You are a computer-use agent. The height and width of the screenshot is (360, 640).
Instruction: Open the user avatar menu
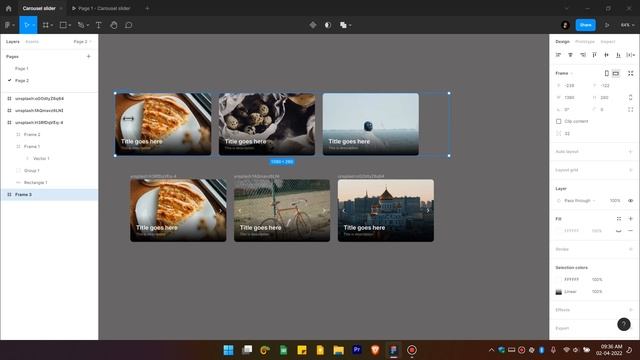(565, 25)
